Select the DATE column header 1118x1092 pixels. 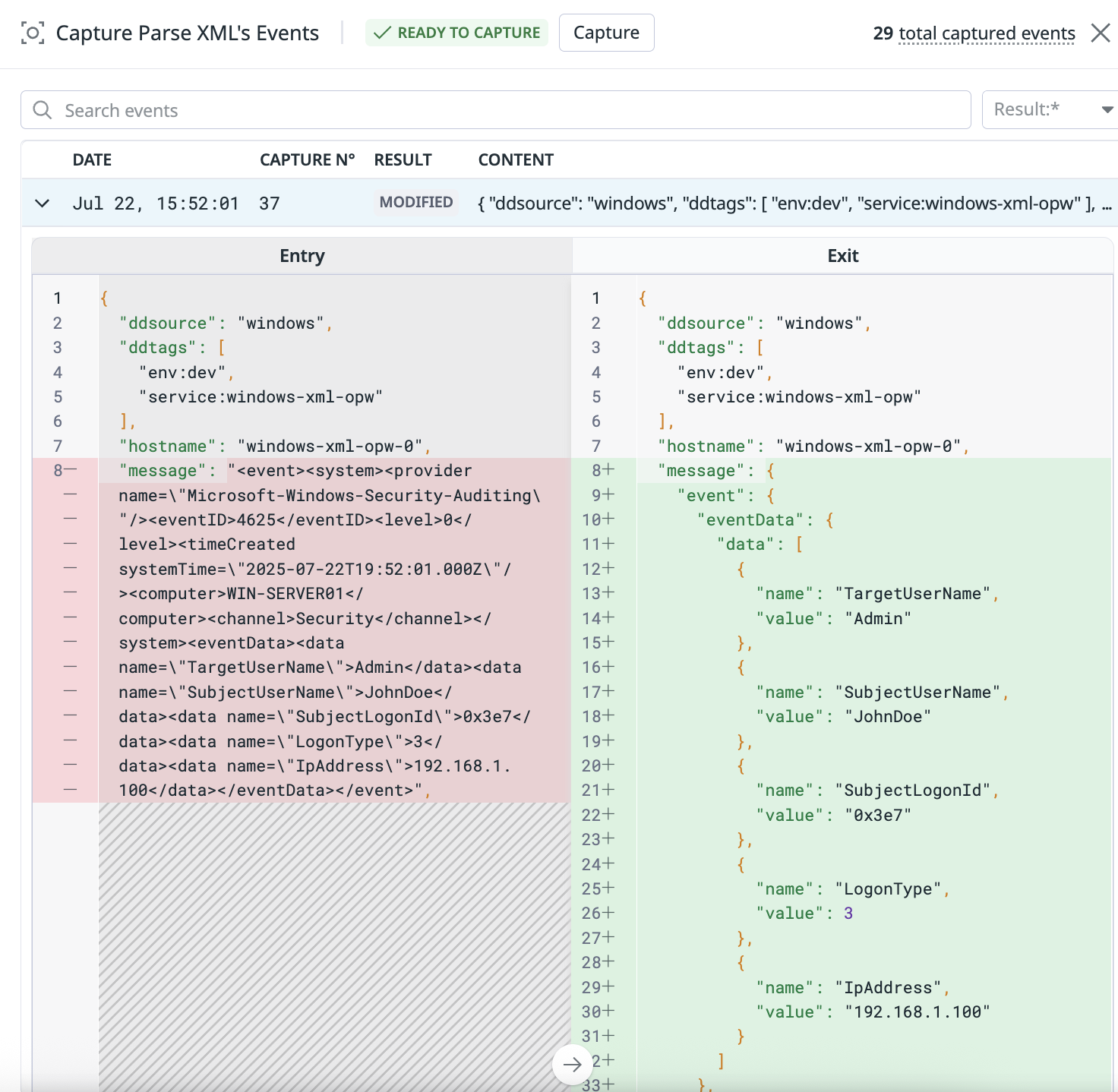92,159
